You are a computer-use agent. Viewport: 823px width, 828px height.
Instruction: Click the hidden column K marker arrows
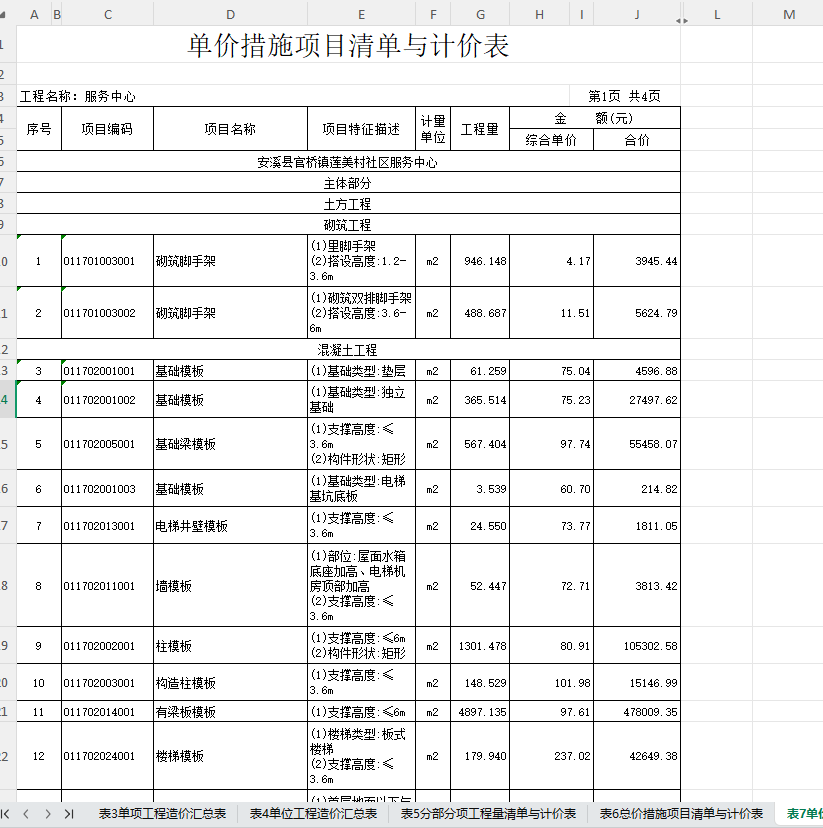pyautogui.click(x=682, y=21)
